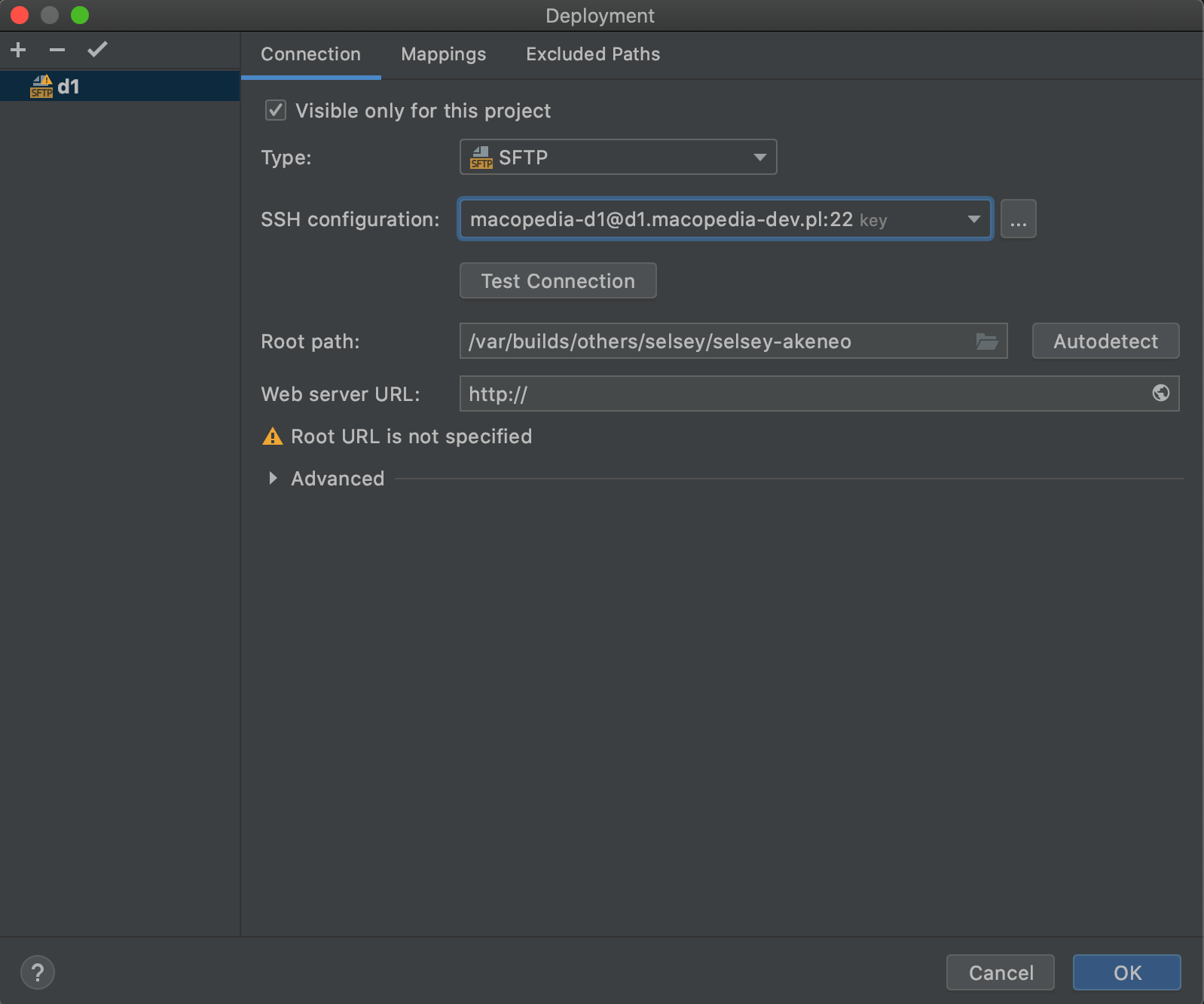Screen dimensions: 1204x1004
Task: Click into the Web server URL field
Action: 799,394
